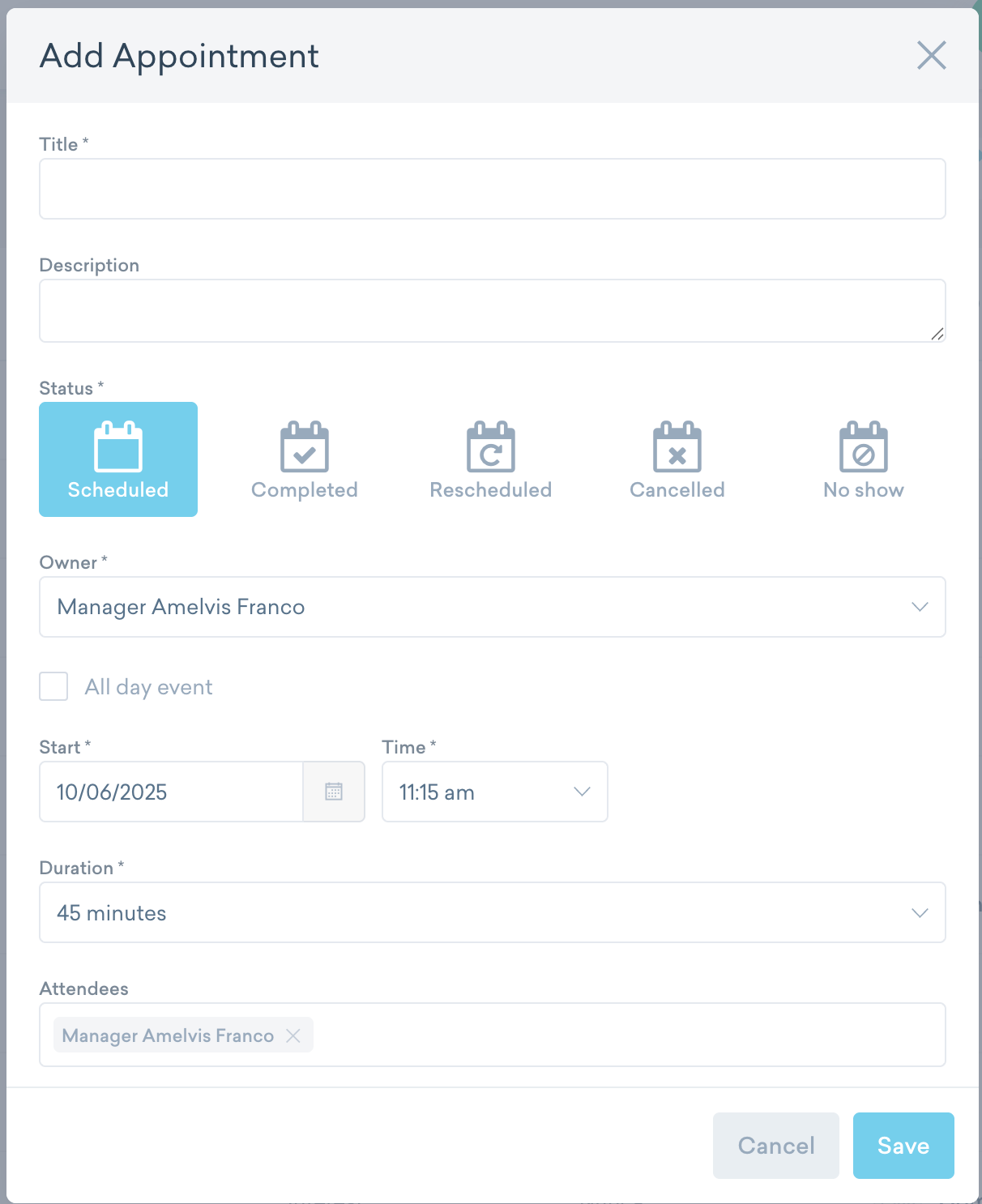Click the Start date field showing 10/06/2025
The image size is (982, 1204).
[171, 792]
